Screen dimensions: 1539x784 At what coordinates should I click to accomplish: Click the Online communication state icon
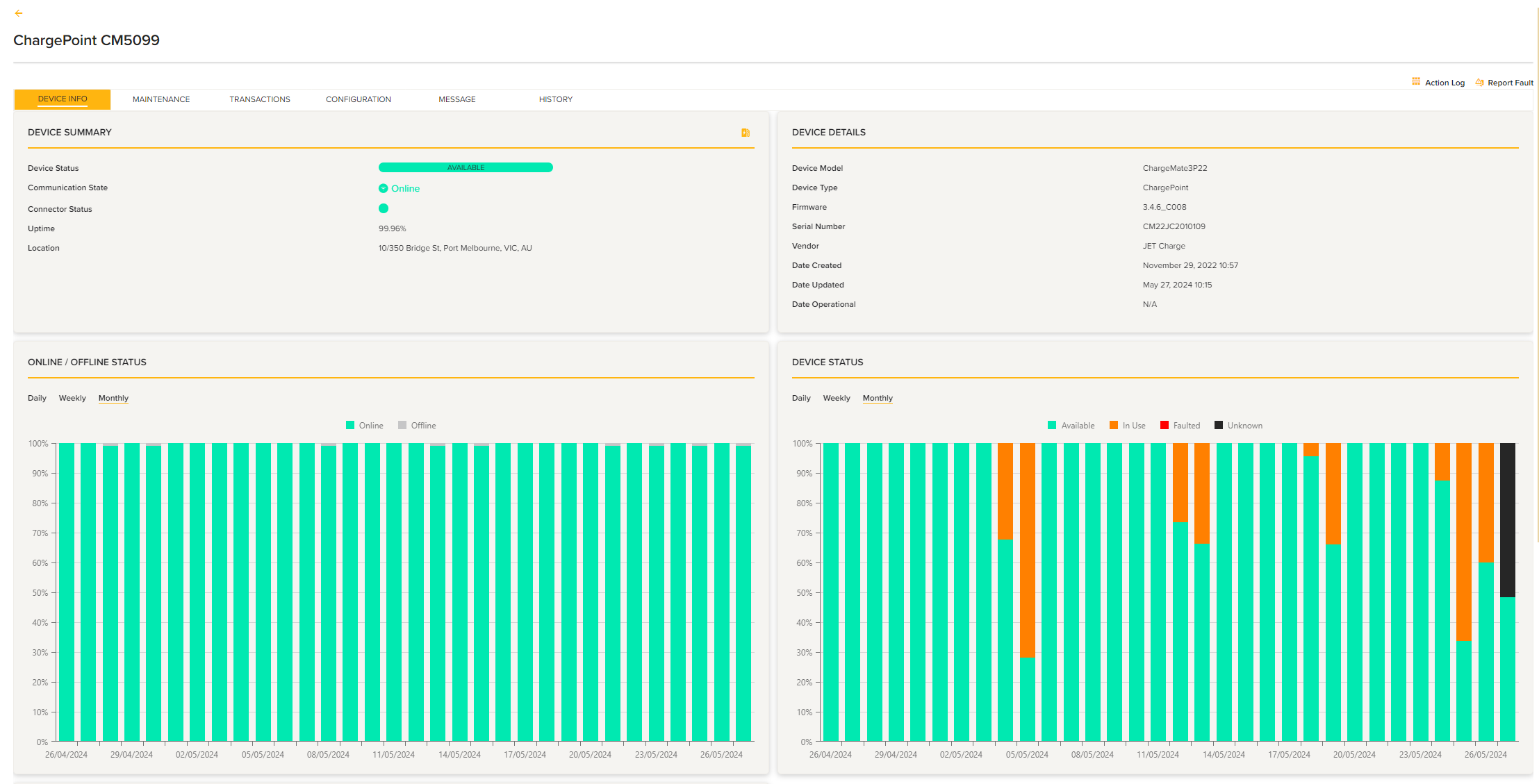click(x=383, y=188)
